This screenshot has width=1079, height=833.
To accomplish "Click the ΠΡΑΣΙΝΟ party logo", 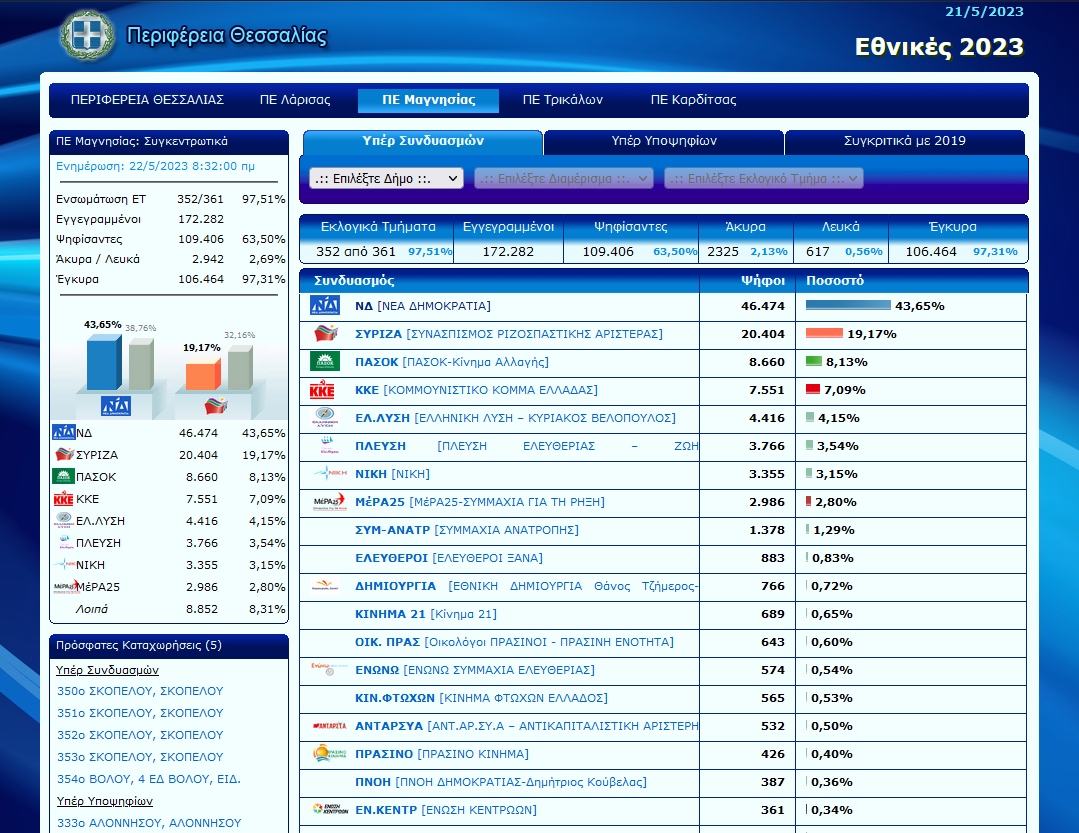I will tap(330, 754).
